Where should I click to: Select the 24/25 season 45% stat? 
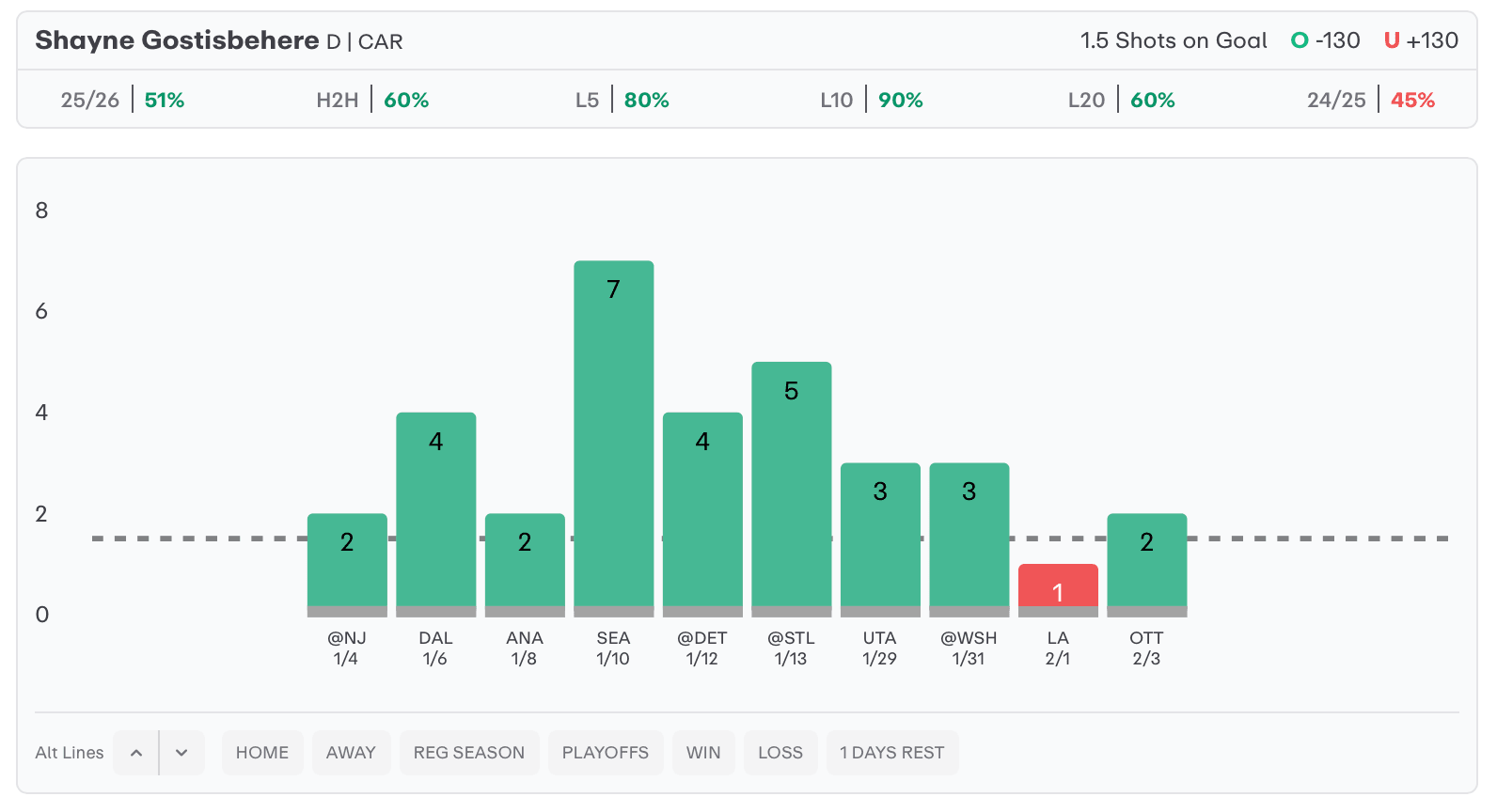pos(1370,100)
